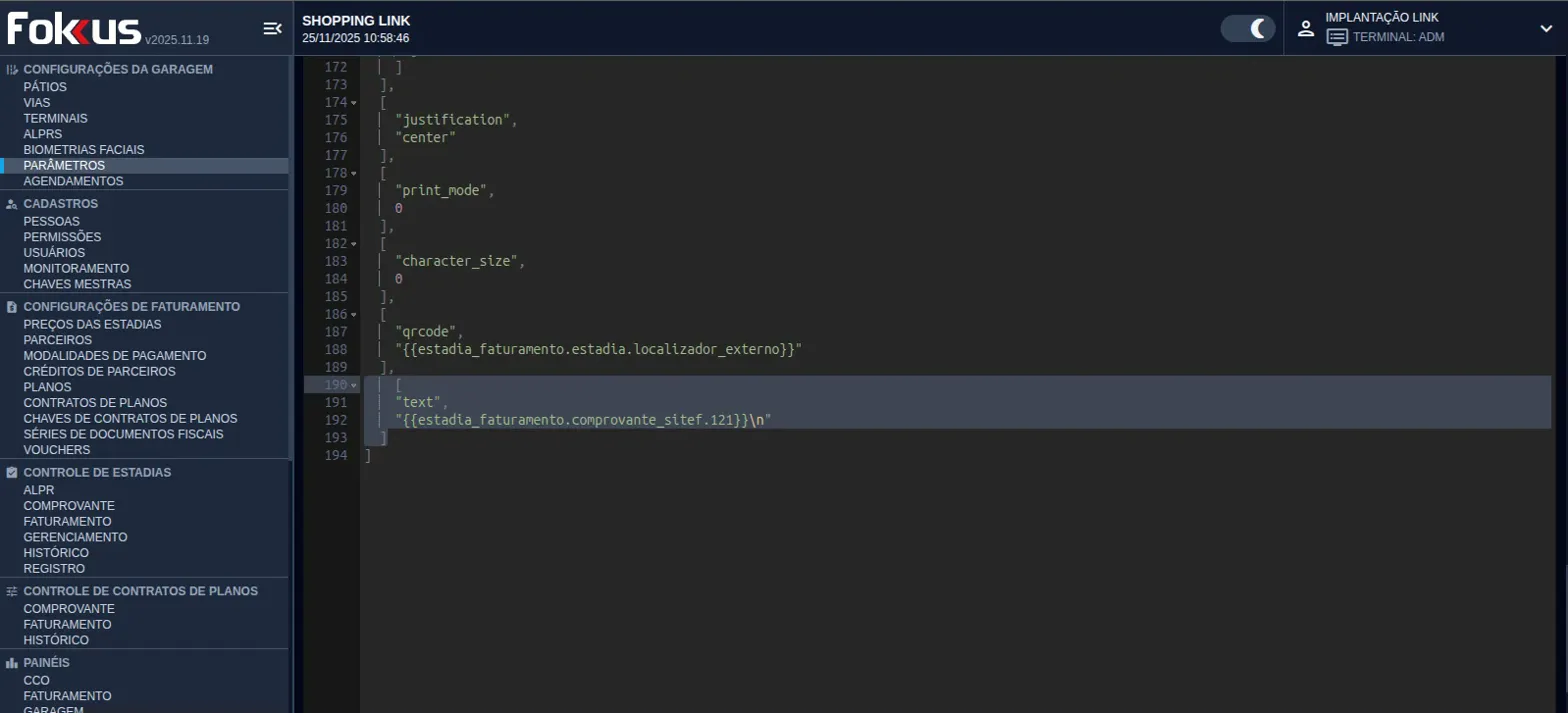
Task: Place cursor on qrcode line 188
Action: 598,350
